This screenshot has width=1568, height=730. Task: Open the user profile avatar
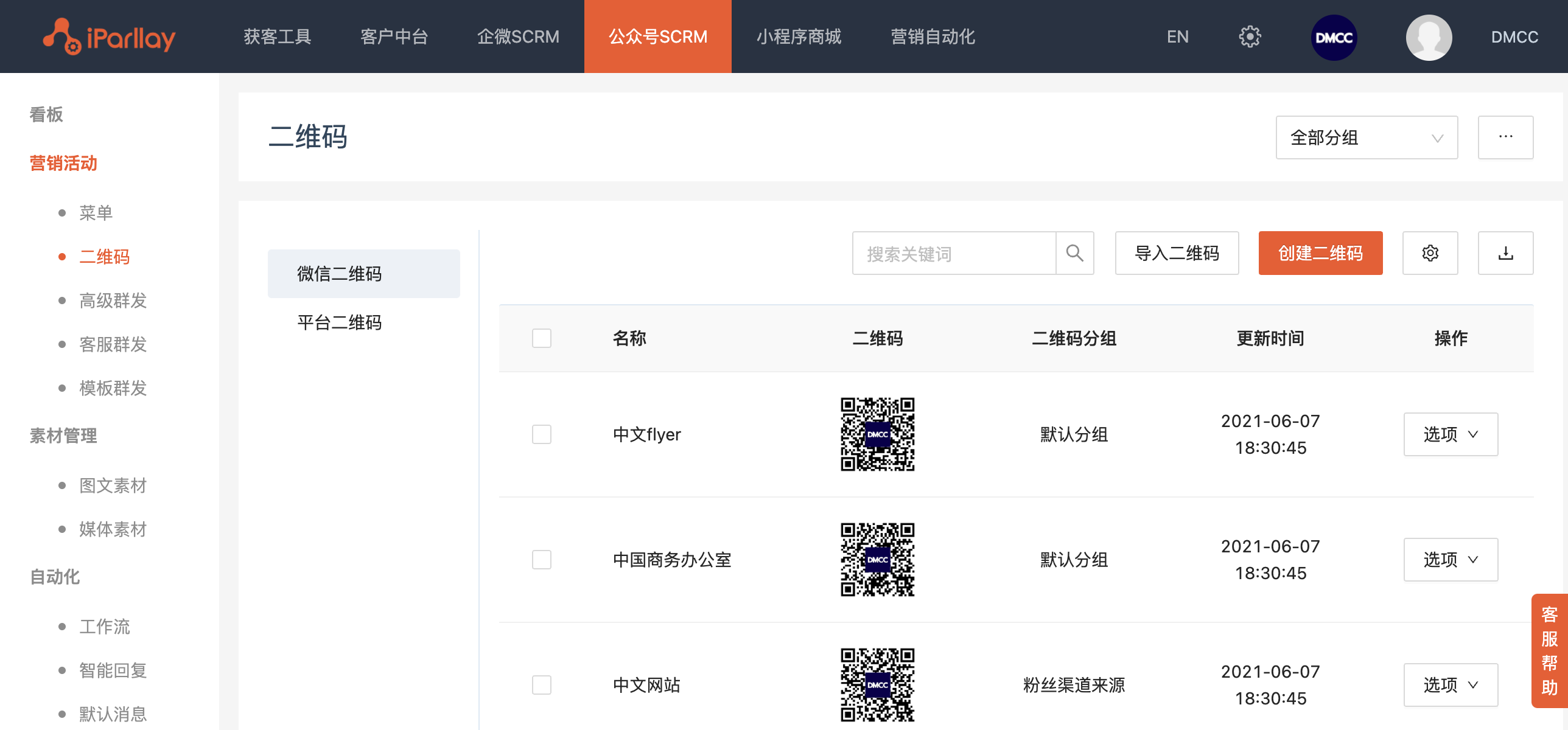pyautogui.click(x=1428, y=37)
